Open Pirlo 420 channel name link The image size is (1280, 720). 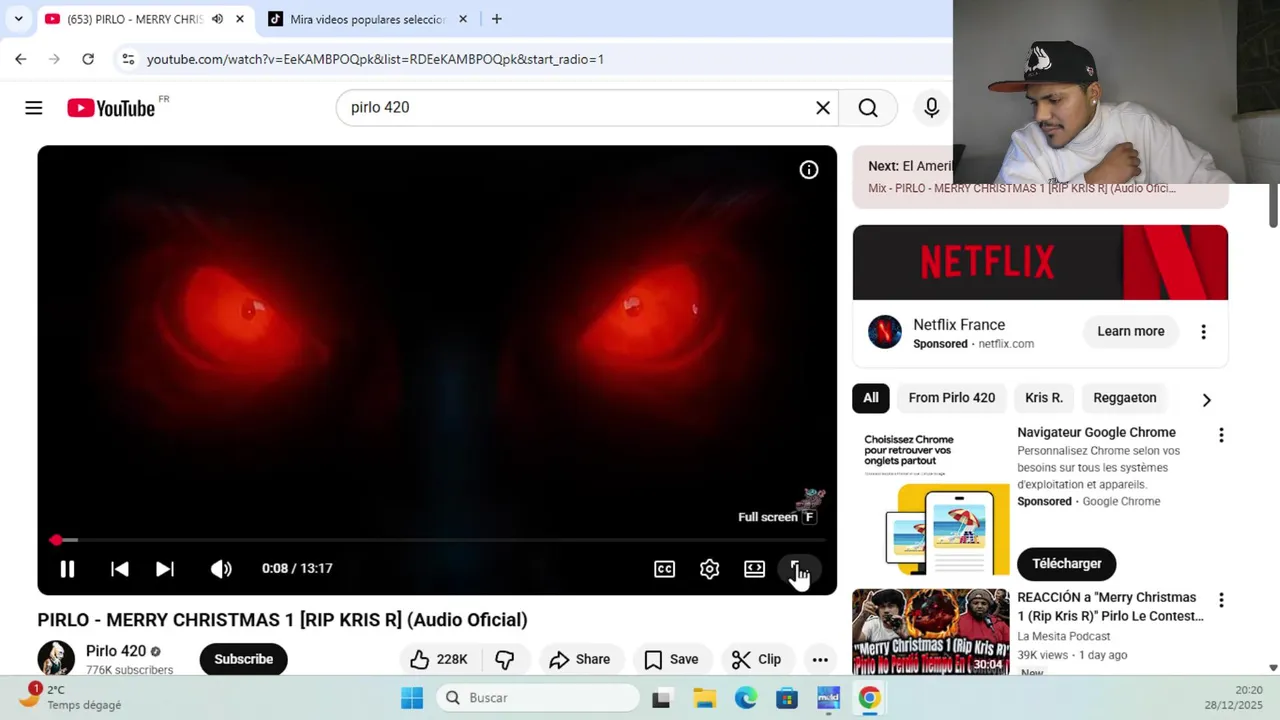(x=116, y=651)
